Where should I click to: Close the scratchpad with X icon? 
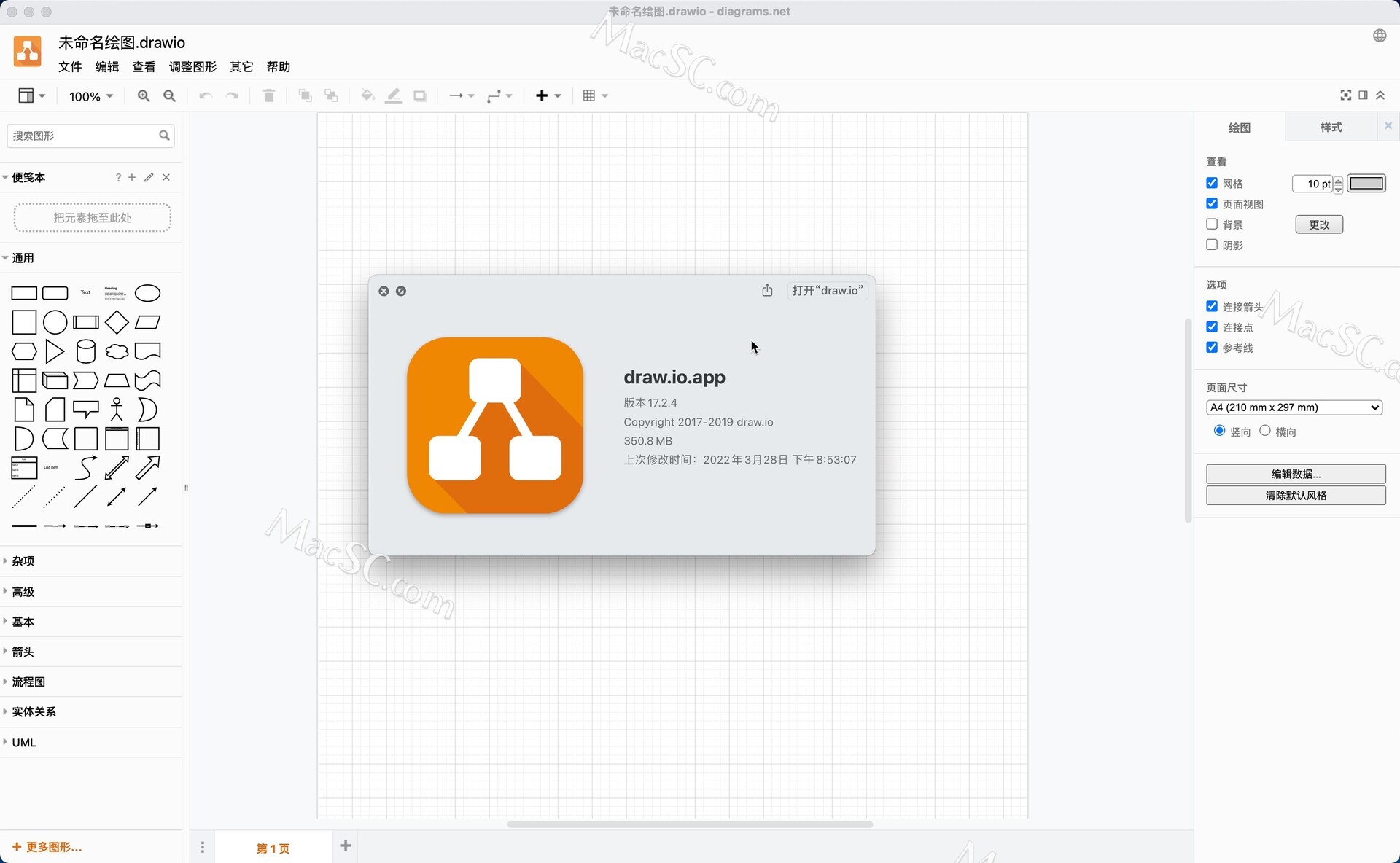(x=166, y=177)
